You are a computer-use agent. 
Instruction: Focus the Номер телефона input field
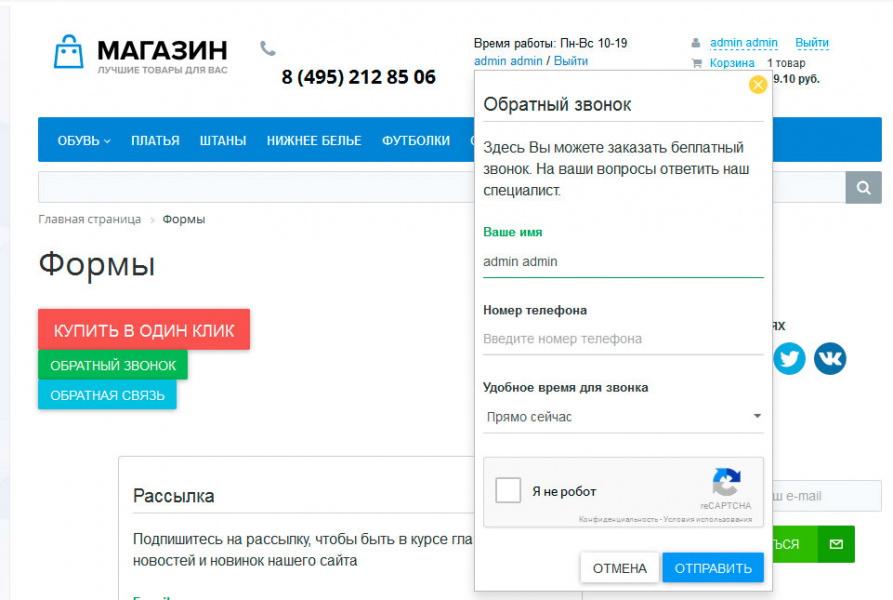click(623, 339)
